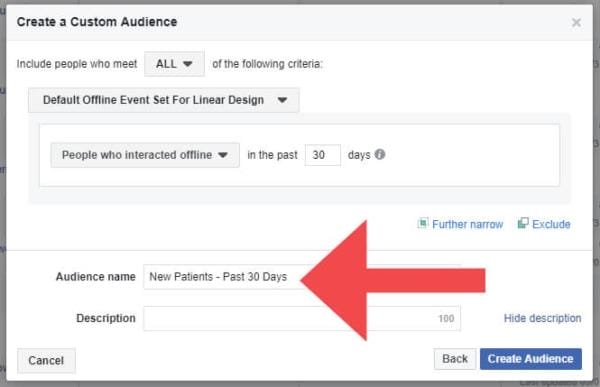Click the 100 character counter in Description
Image resolution: width=600 pixels, height=387 pixels.
click(446, 318)
